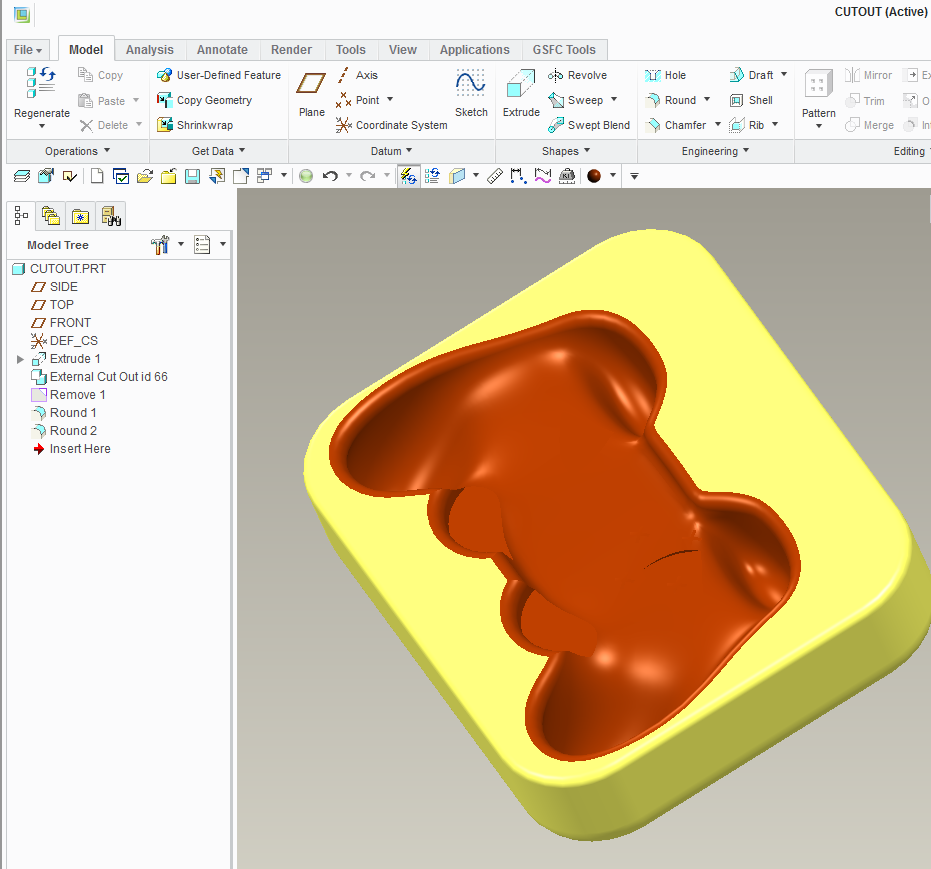Select the Revolve tool
931x869 pixels.
pos(577,75)
